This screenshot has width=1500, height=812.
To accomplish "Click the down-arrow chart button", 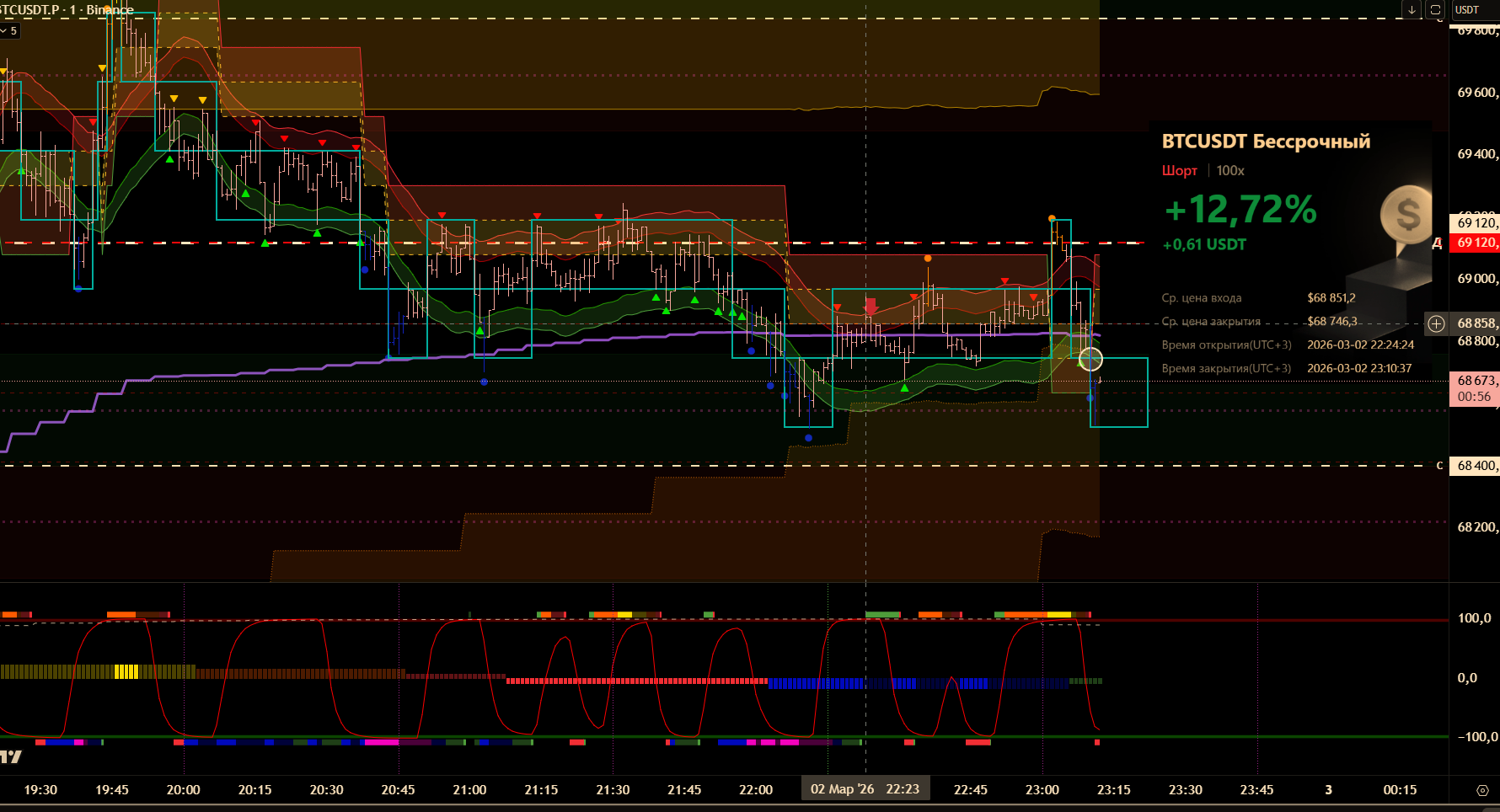I will click(1412, 10).
